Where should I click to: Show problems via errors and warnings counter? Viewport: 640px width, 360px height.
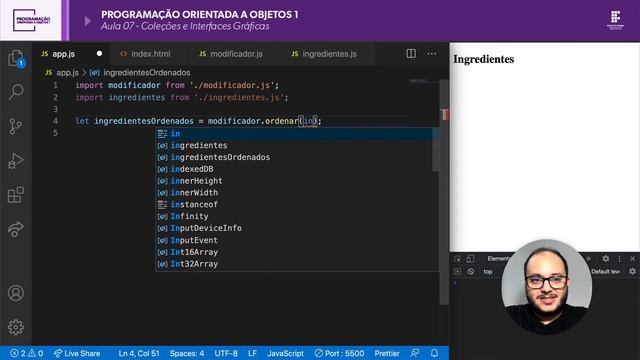[26, 353]
